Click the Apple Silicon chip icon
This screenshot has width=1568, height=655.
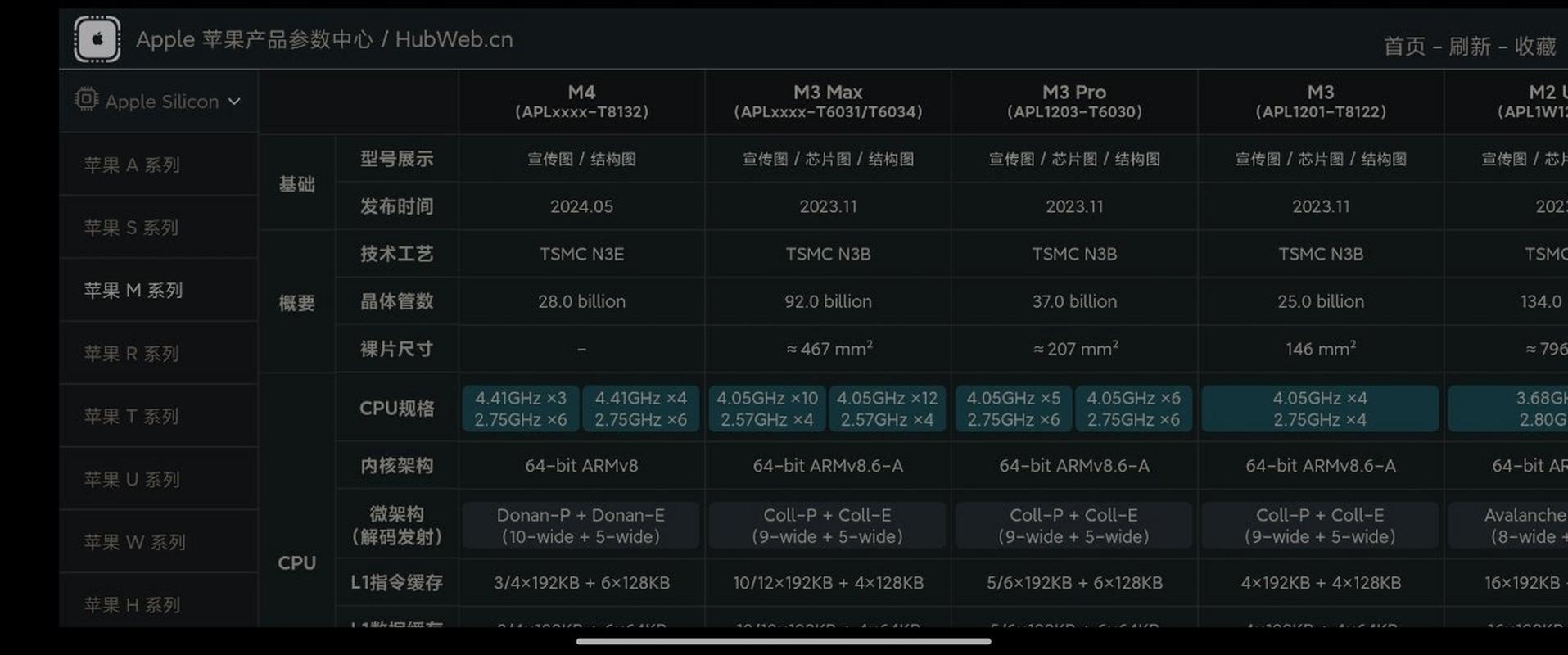click(x=86, y=100)
